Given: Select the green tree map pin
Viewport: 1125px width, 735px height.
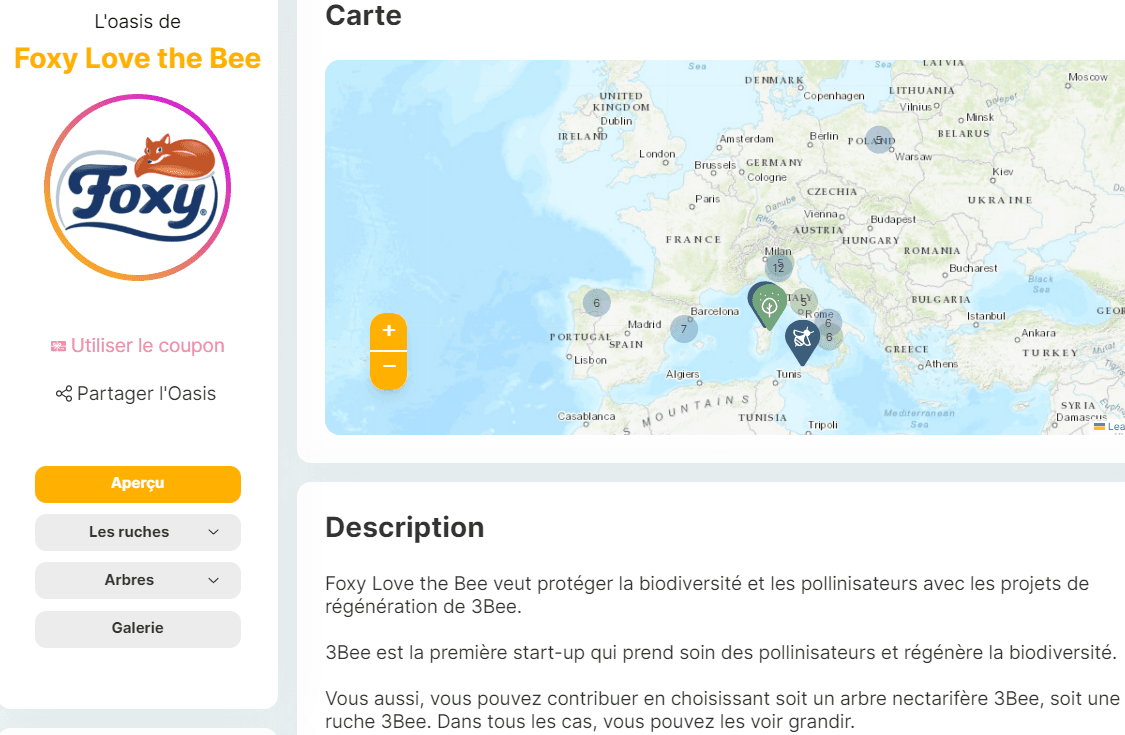Looking at the screenshot, I should 770,307.
